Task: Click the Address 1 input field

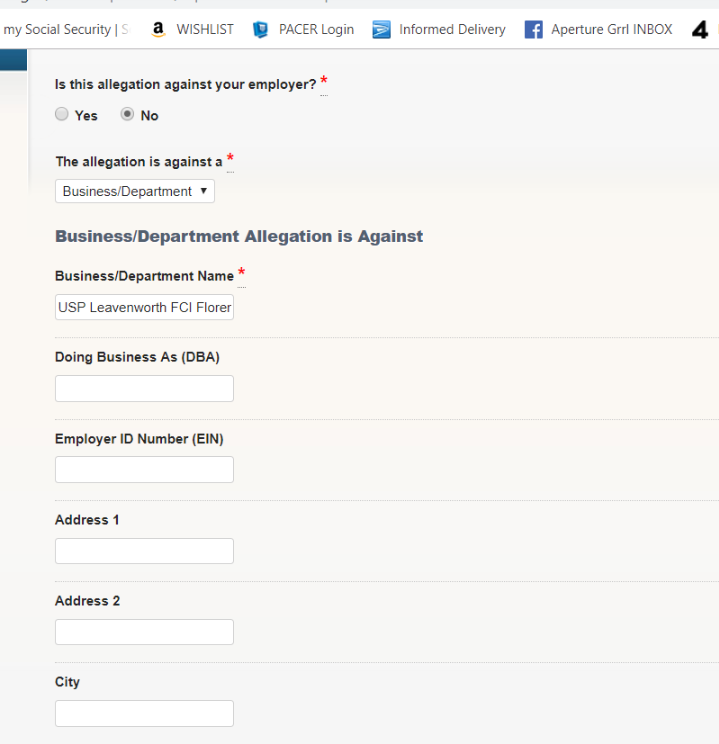Action: tap(144, 551)
